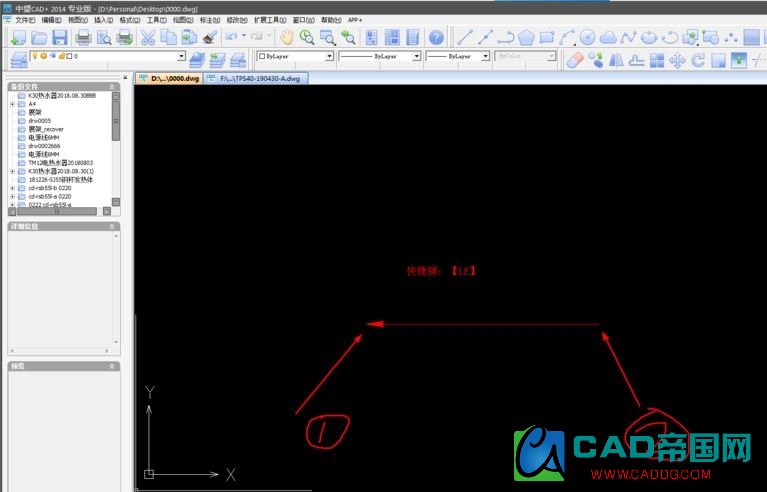Select the Polygon tool

point(526,37)
